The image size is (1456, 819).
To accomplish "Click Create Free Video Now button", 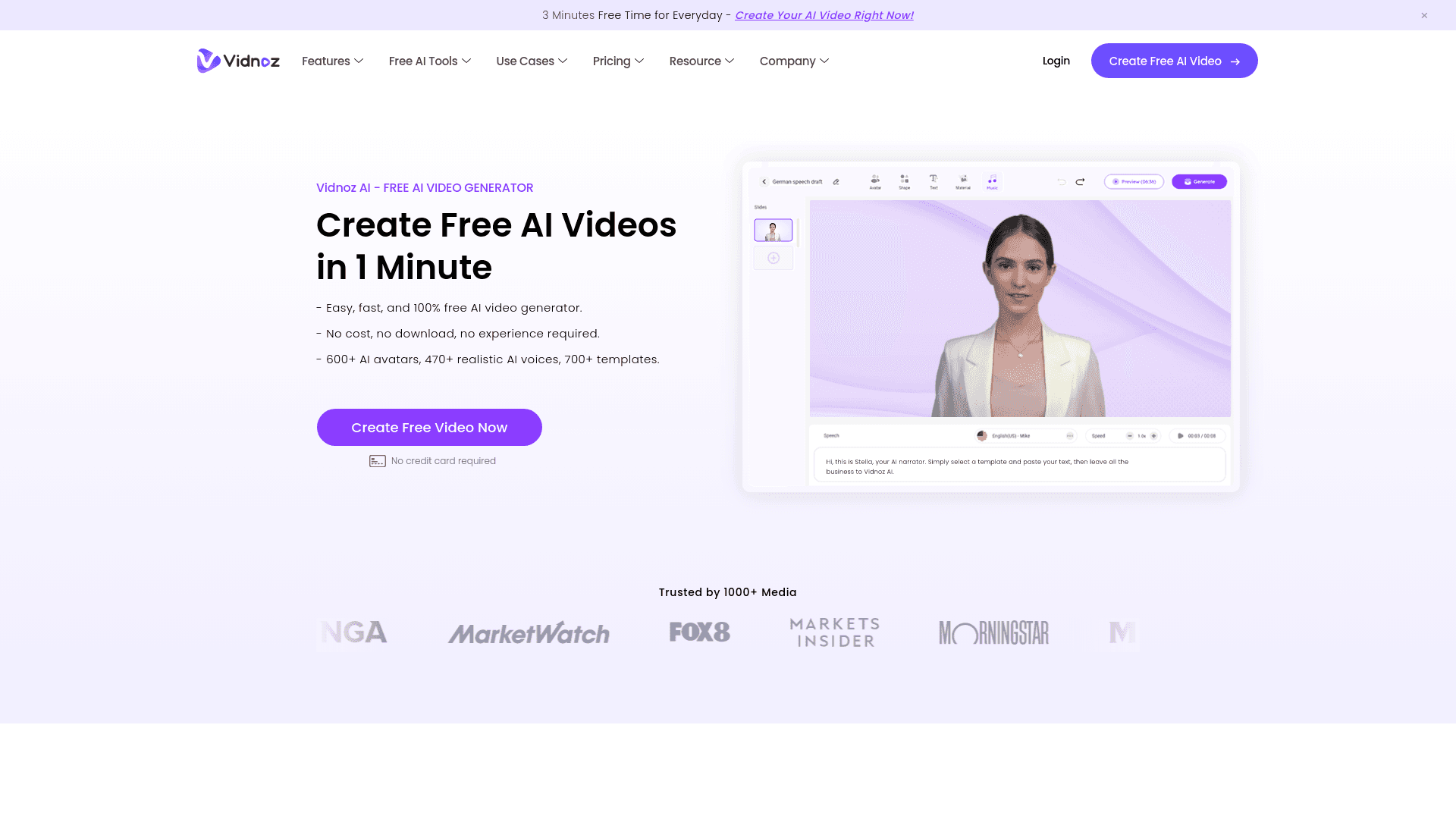I will point(429,427).
